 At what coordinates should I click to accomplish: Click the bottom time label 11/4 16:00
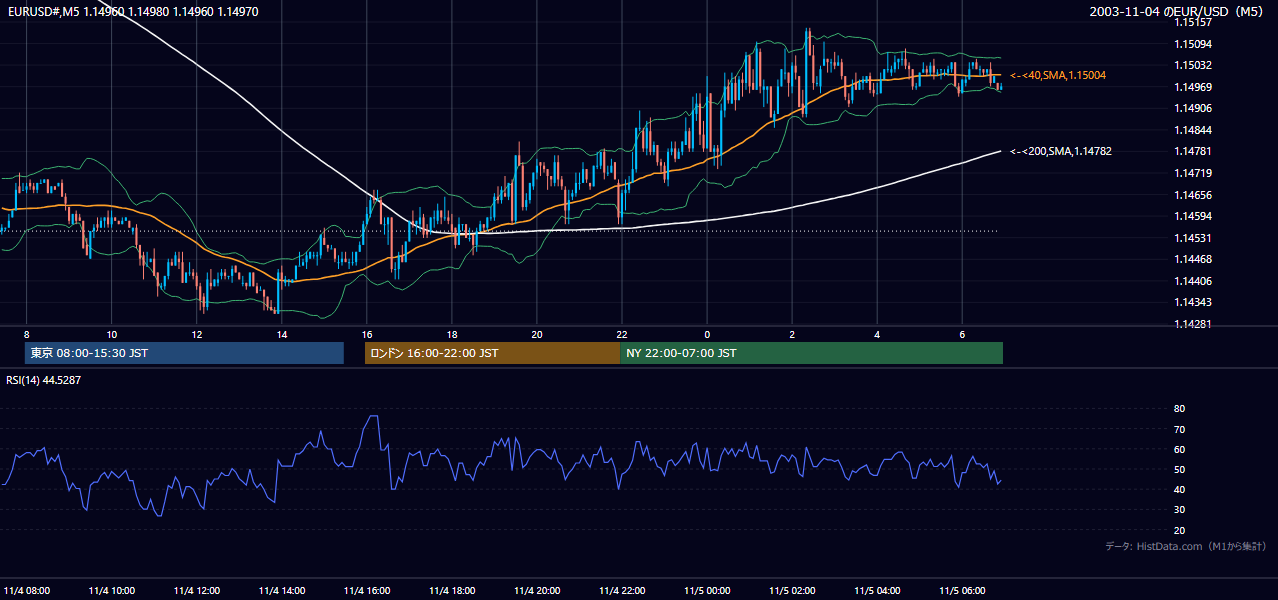(x=367, y=590)
